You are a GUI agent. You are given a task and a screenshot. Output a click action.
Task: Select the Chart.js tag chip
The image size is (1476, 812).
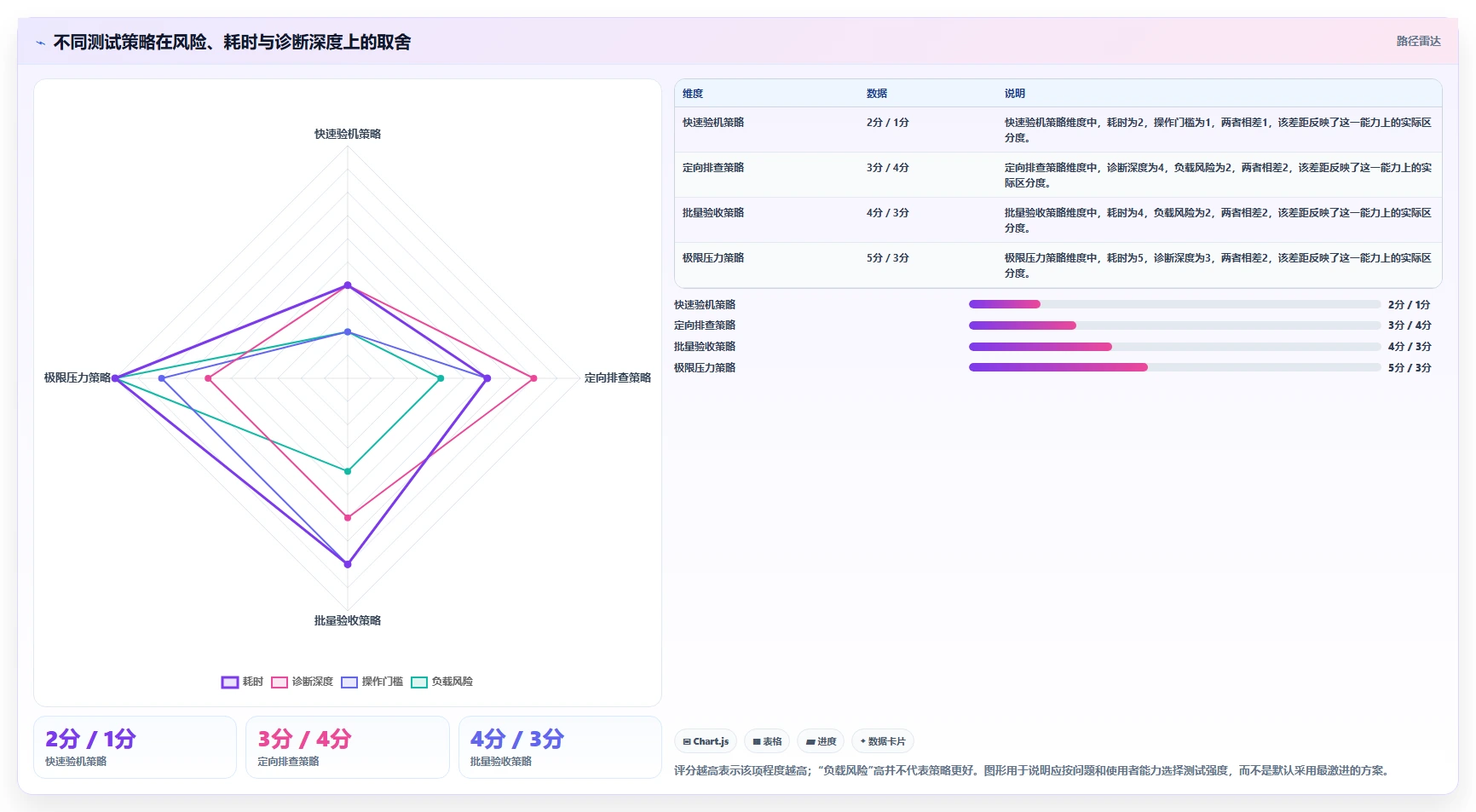706,741
